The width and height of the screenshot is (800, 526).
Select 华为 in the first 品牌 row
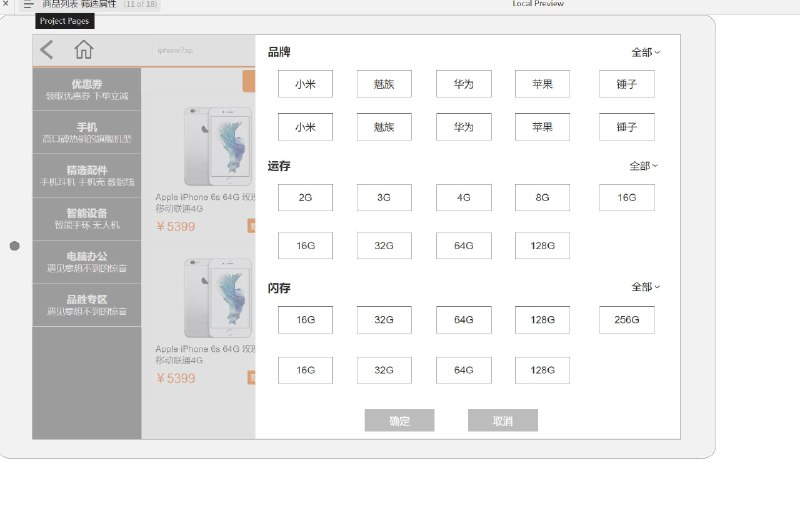[464, 84]
